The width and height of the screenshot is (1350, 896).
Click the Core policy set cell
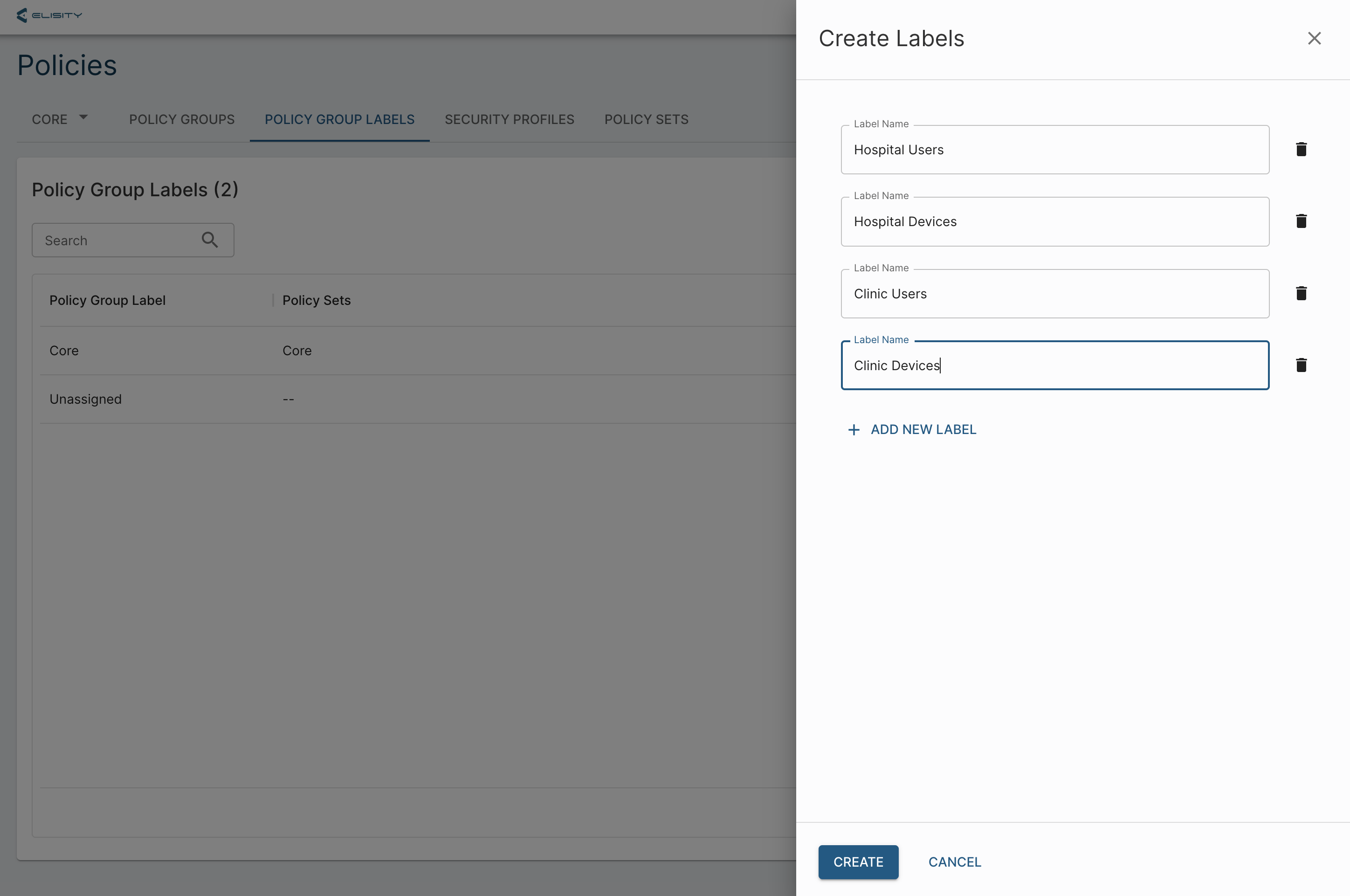[x=297, y=351]
